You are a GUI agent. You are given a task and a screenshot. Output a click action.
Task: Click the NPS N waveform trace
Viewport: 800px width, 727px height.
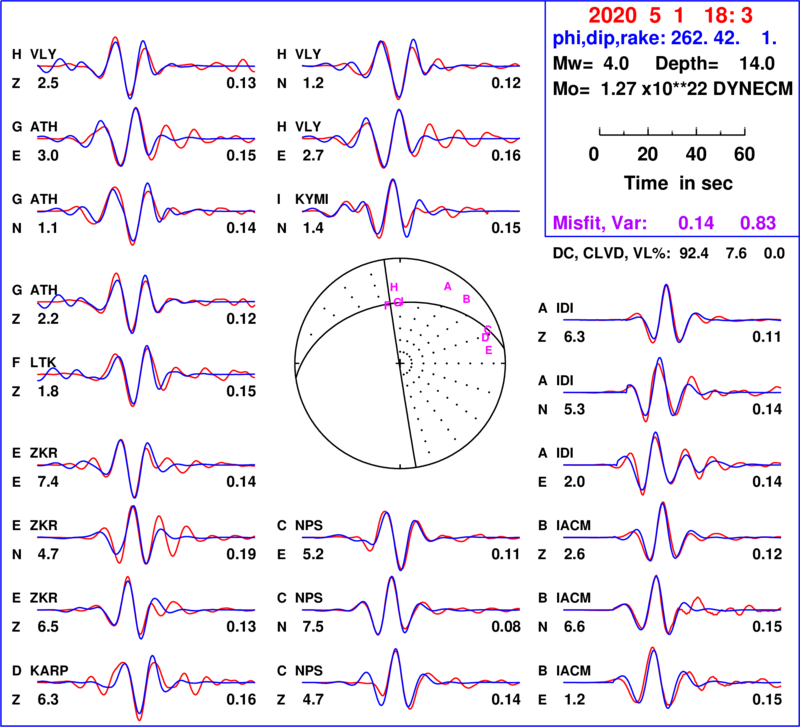tap(412, 607)
